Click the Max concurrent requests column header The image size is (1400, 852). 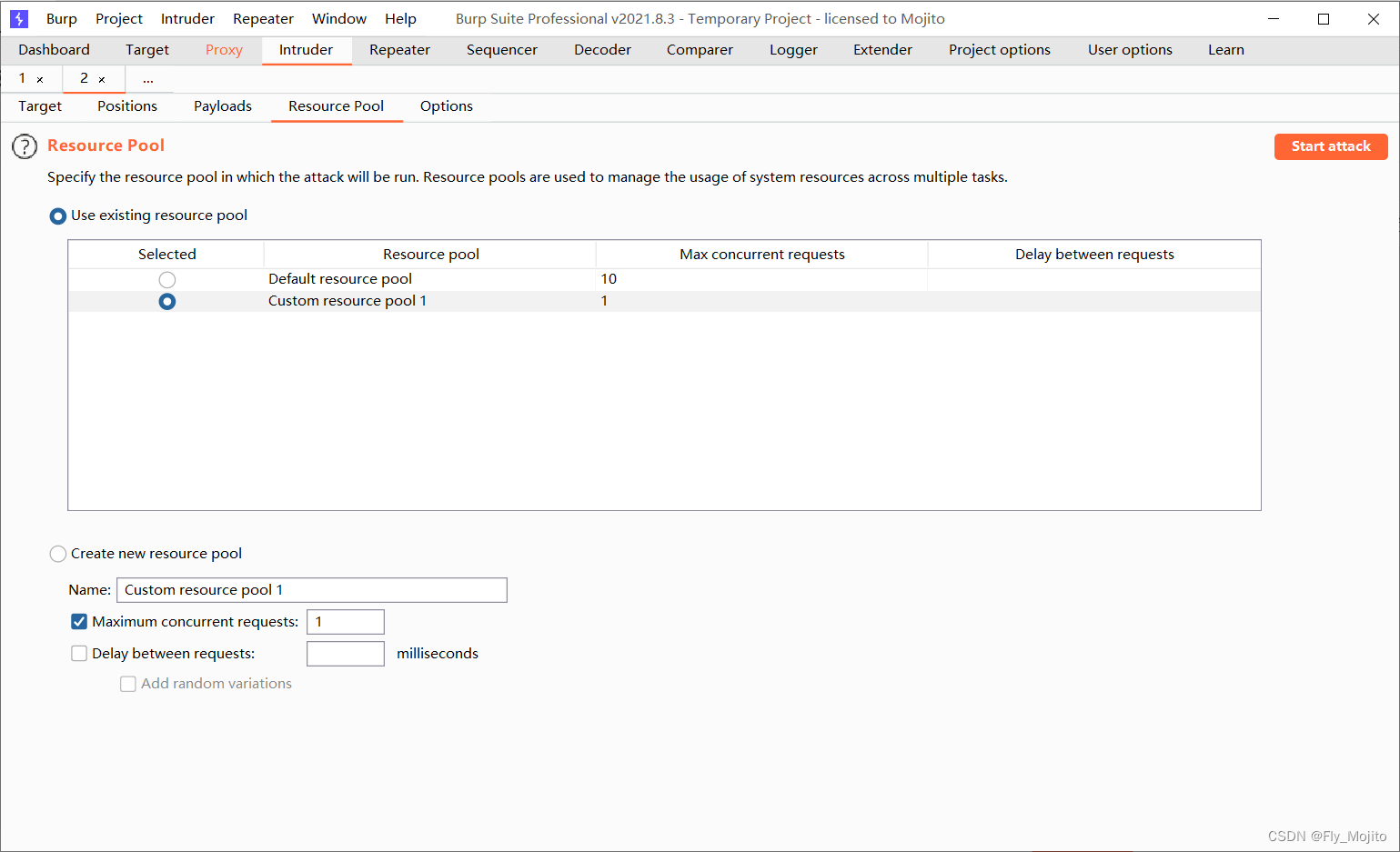(762, 255)
